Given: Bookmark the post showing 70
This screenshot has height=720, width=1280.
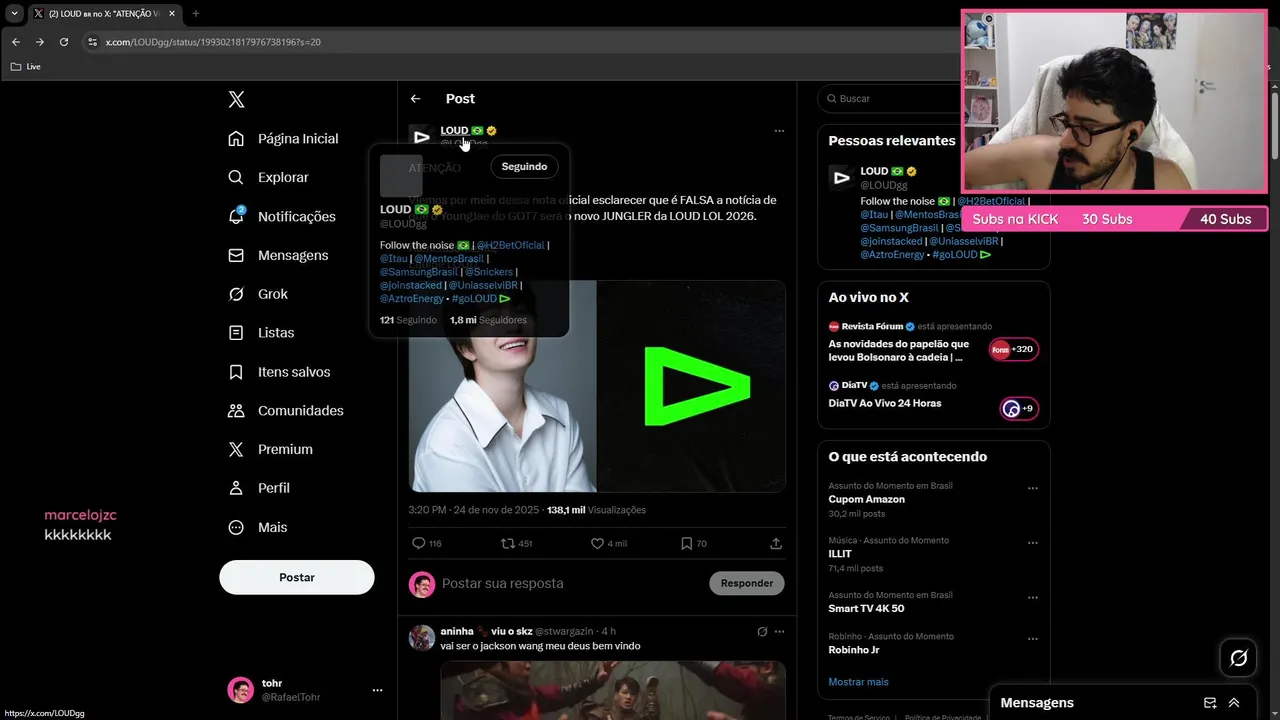Looking at the screenshot, I should [x=686, y=543].
